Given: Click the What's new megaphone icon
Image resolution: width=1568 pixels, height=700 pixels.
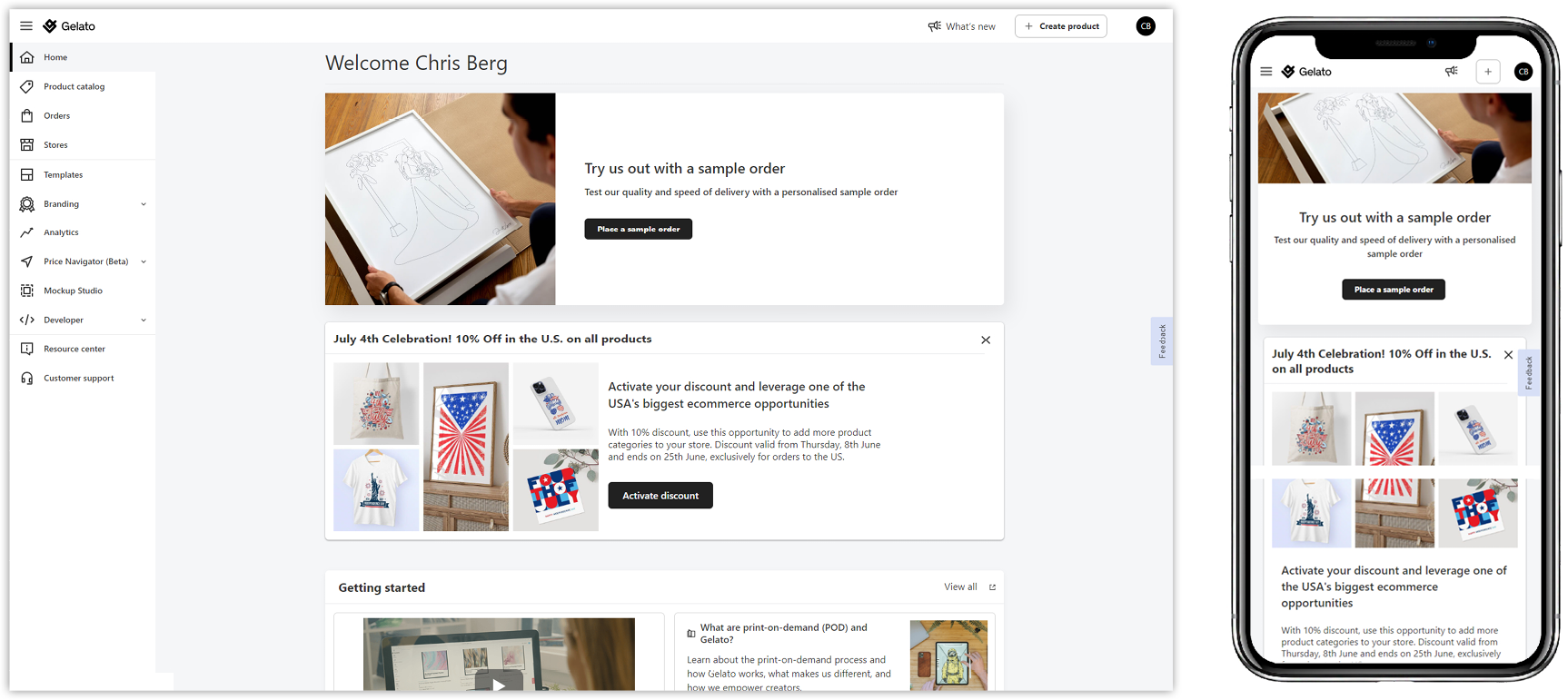Looking at the screenshot, I should pos(934,26).
